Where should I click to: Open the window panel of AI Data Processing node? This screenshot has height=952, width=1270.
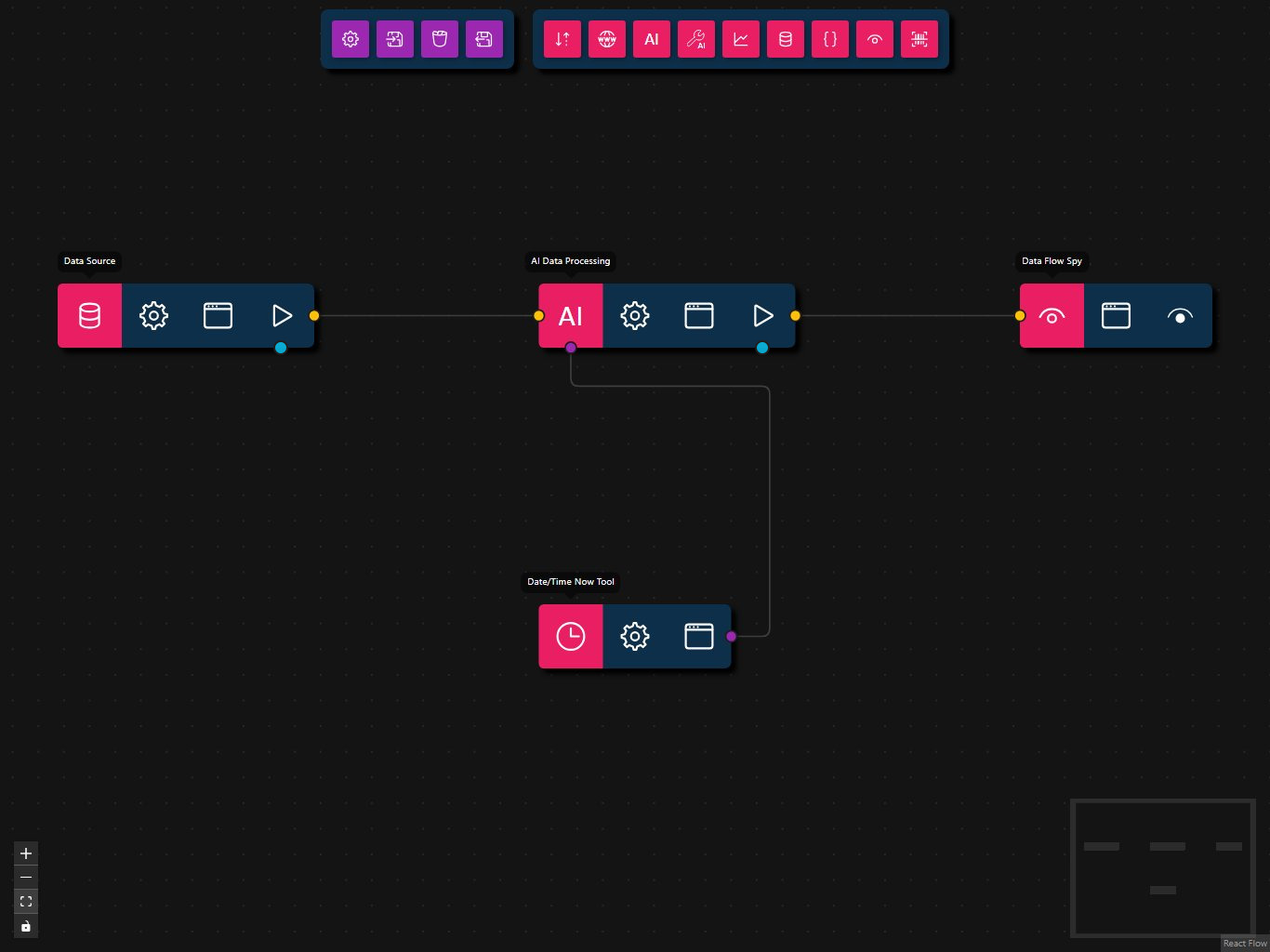699,316
